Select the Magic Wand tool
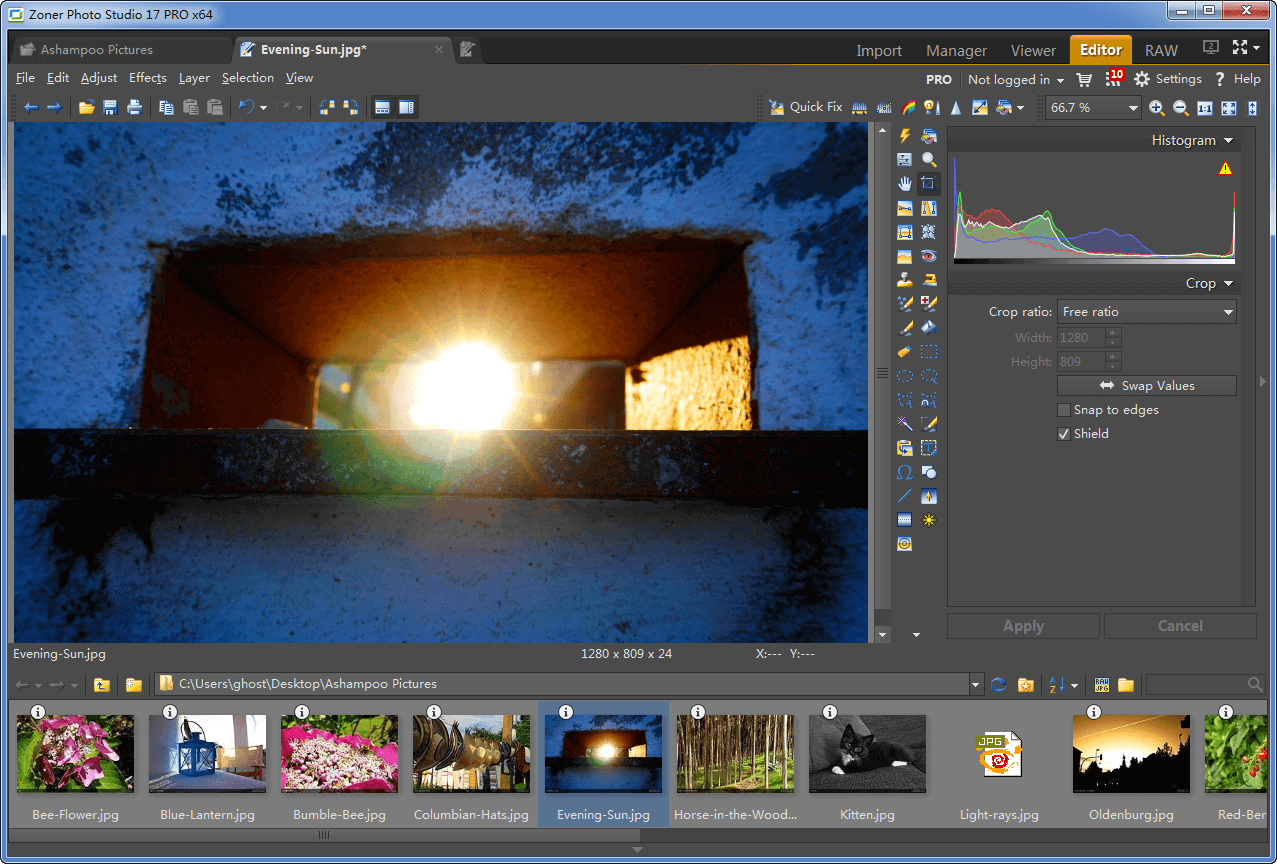Image resolution: width=1277 pixels, height=864 pixels. point(905,424)
